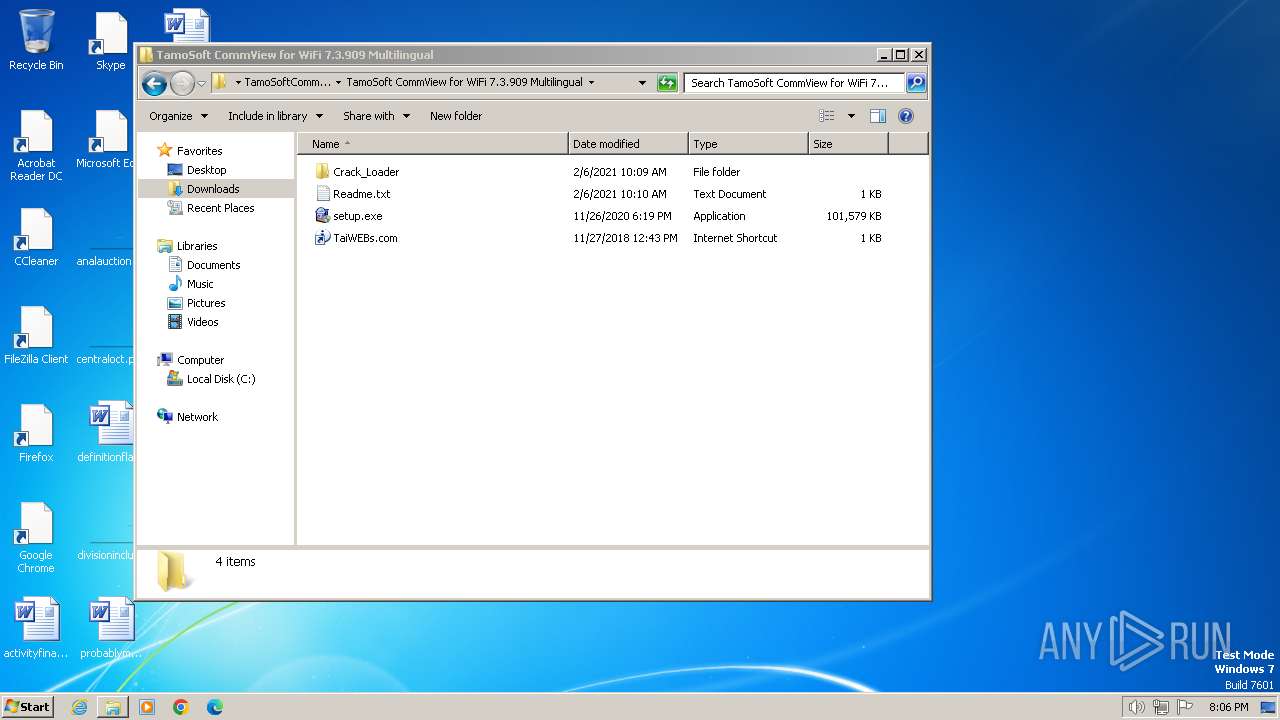This screenshot has width=1280, height=720.
Task: Click Computer in the navigation pane
Action: (x=200, y=360)
